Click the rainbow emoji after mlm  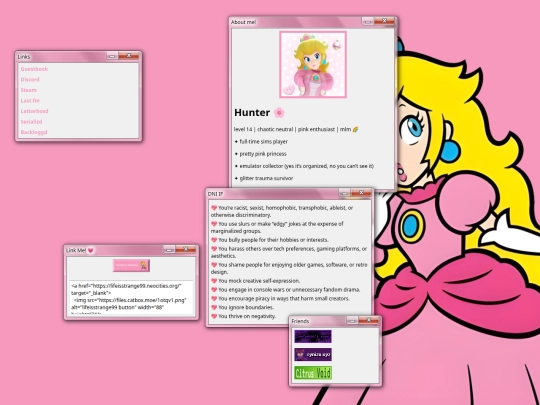(x=355, y=129)
